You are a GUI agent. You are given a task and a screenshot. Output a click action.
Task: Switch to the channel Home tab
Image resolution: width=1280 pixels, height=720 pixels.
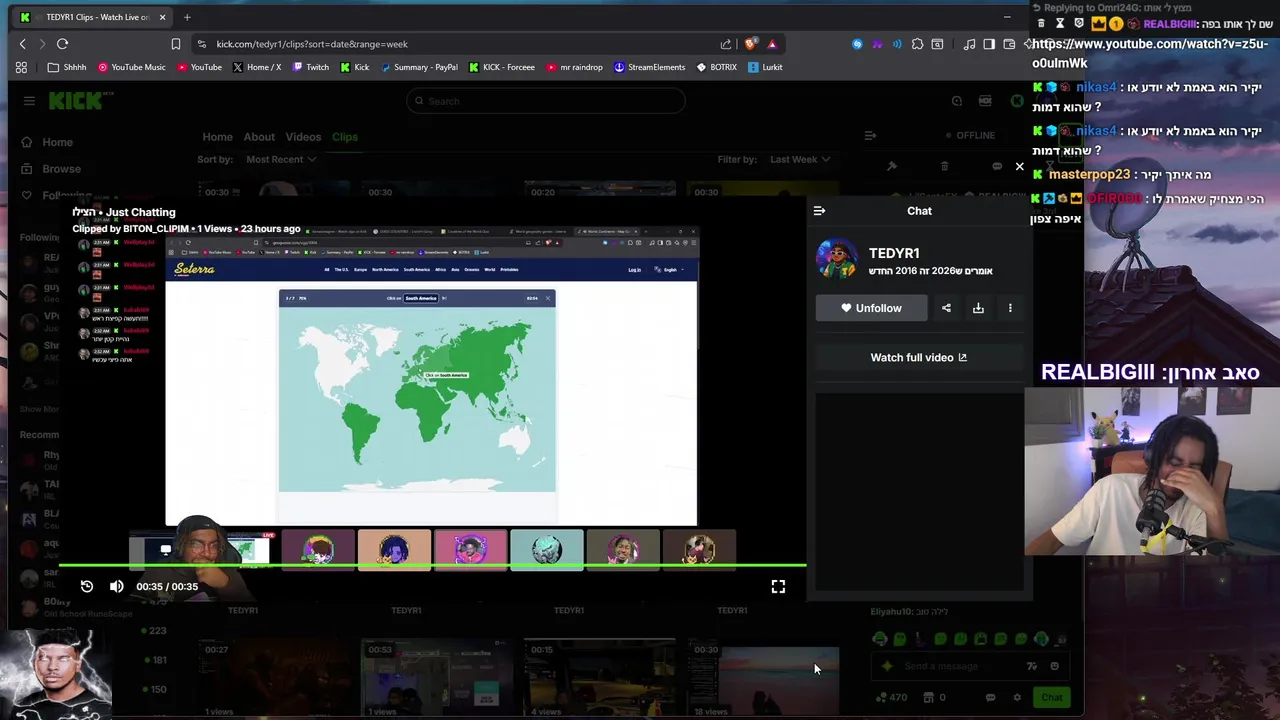217,137
